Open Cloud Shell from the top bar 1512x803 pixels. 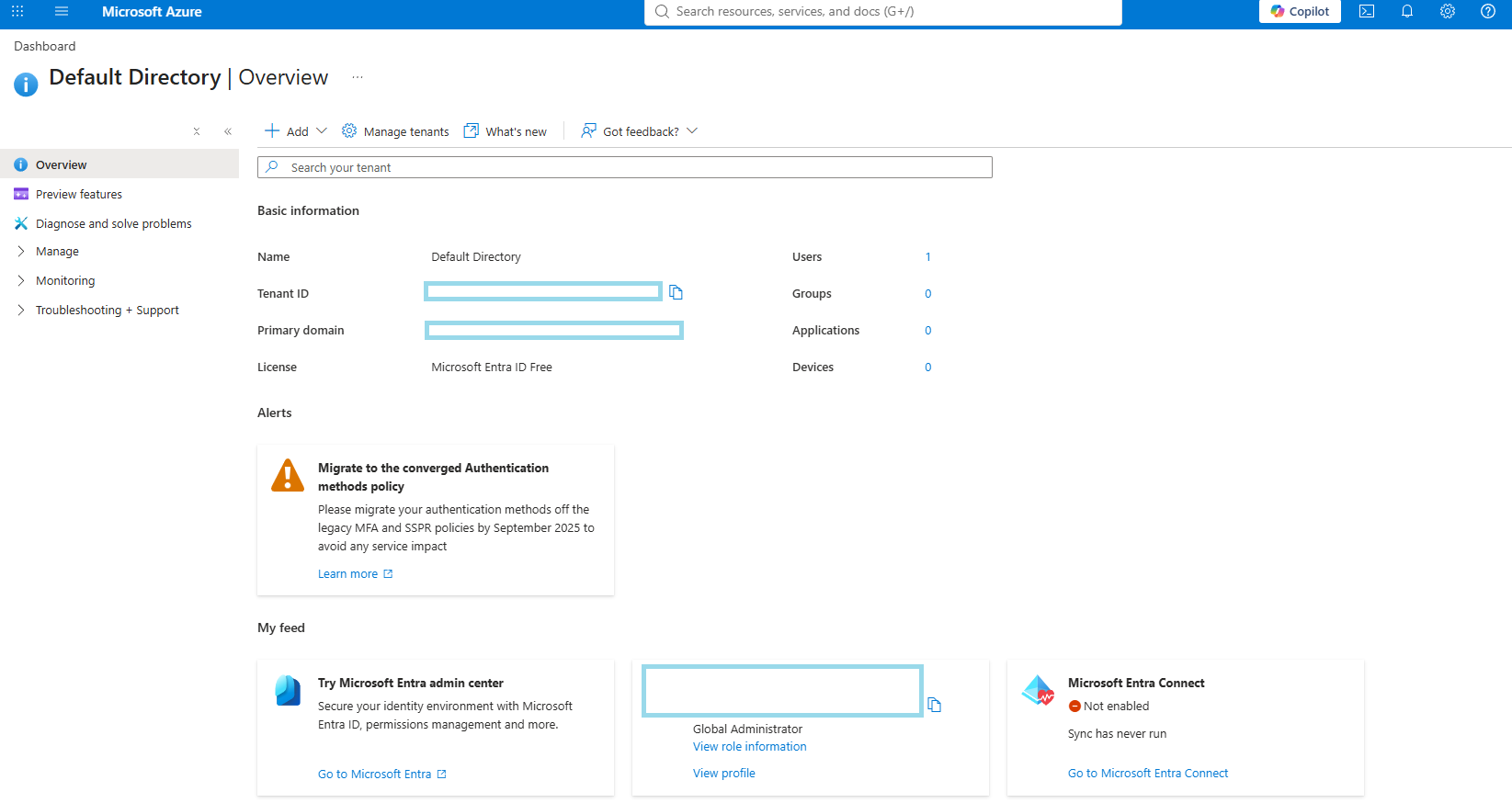point(1367,11)
